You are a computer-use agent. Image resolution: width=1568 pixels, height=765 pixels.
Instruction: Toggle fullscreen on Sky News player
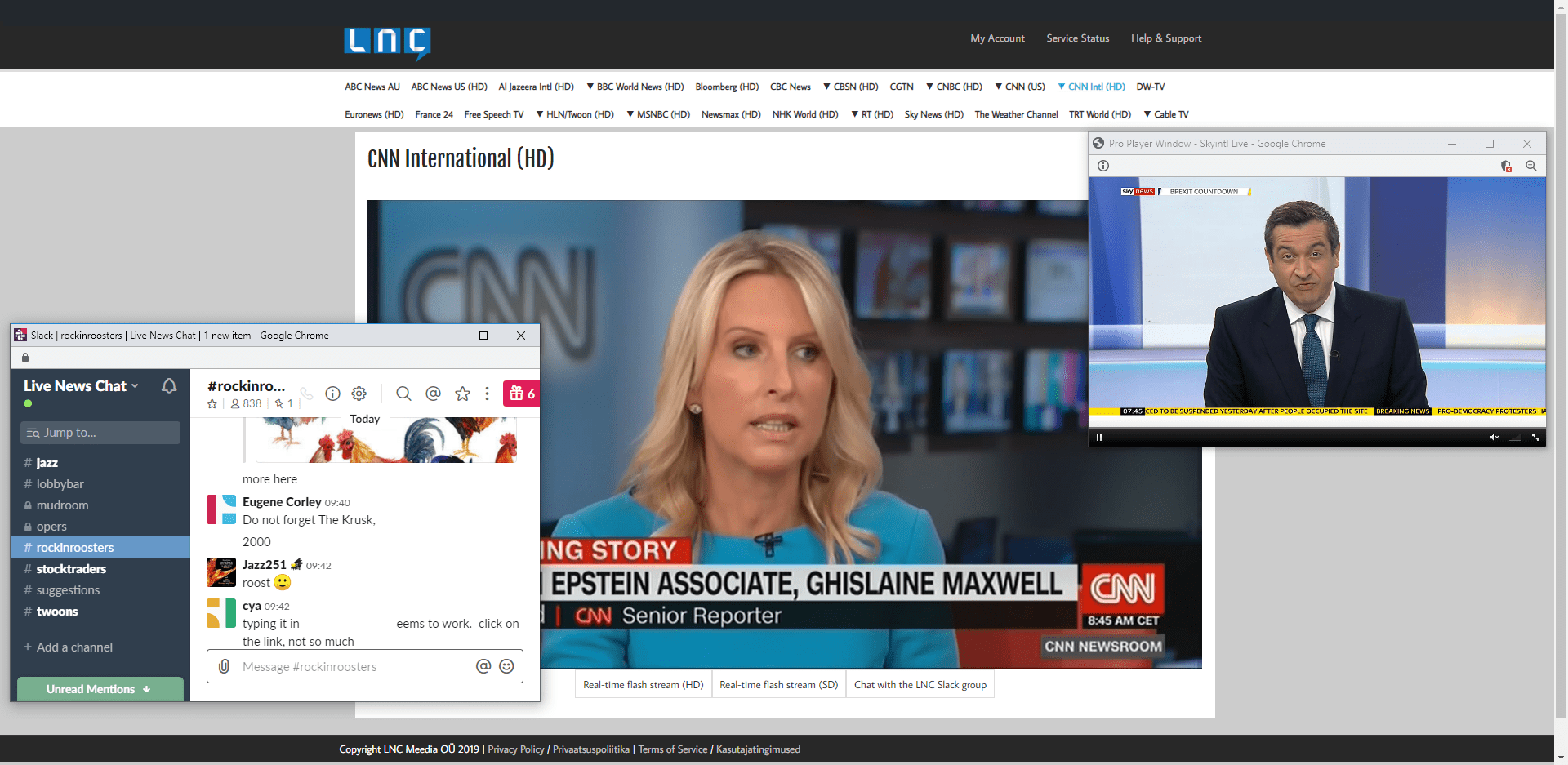pyautogui.click(x=1535, y=438)
